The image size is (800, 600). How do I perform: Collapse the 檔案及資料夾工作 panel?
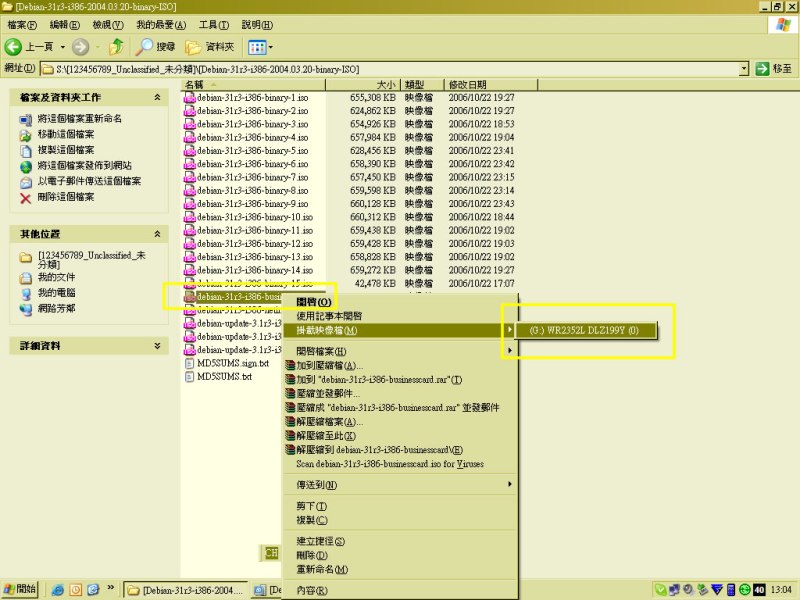(x=158, y=97)
